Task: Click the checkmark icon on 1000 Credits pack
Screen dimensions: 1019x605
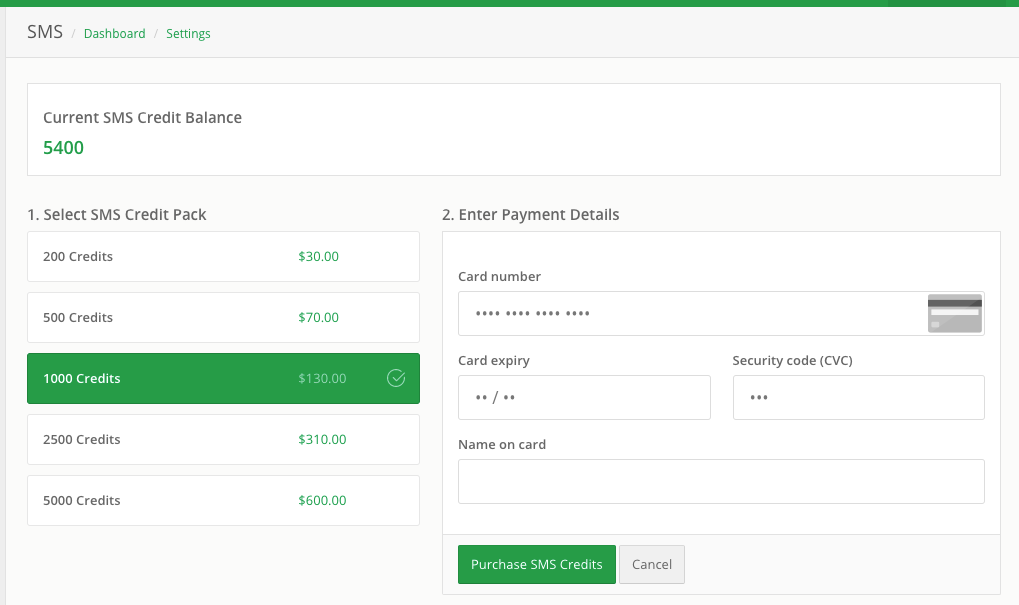Action: tap(396, 378)
